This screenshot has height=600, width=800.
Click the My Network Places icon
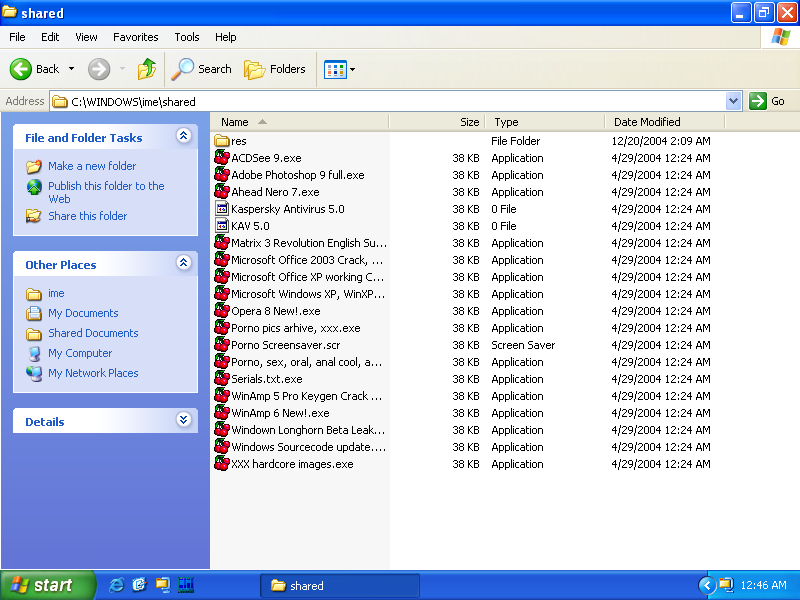click(34, 373)
